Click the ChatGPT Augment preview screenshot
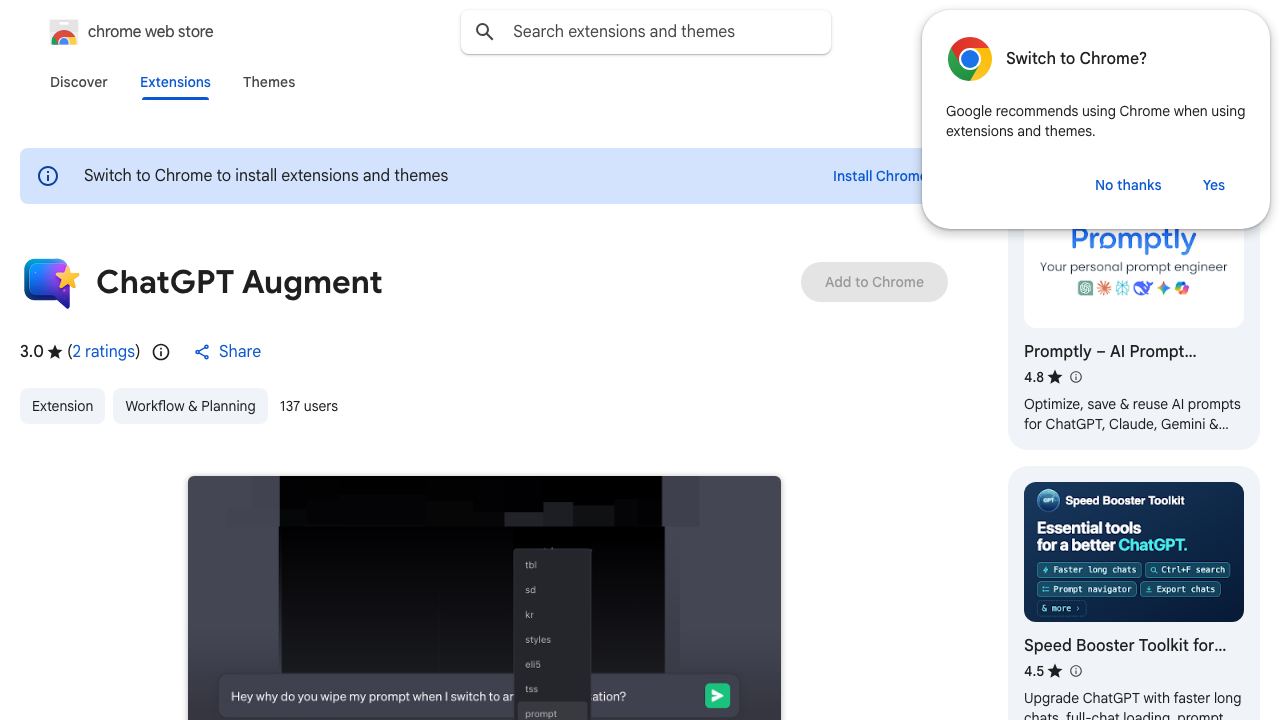1280x720 pixels. pyautogui.click(x=484, y=598)
